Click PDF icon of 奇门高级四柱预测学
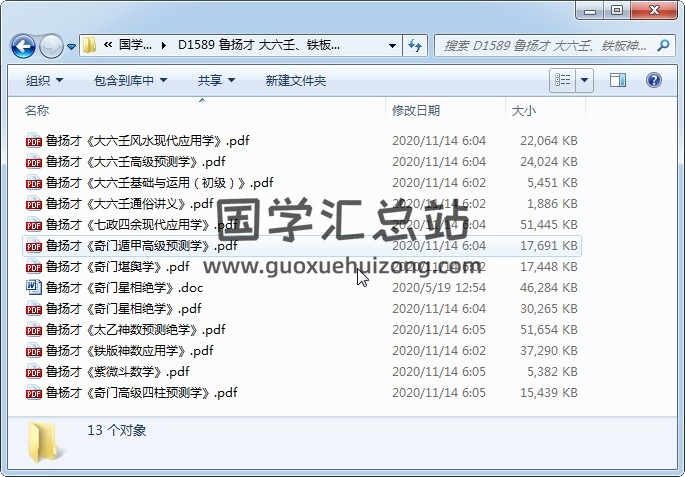 34,392
